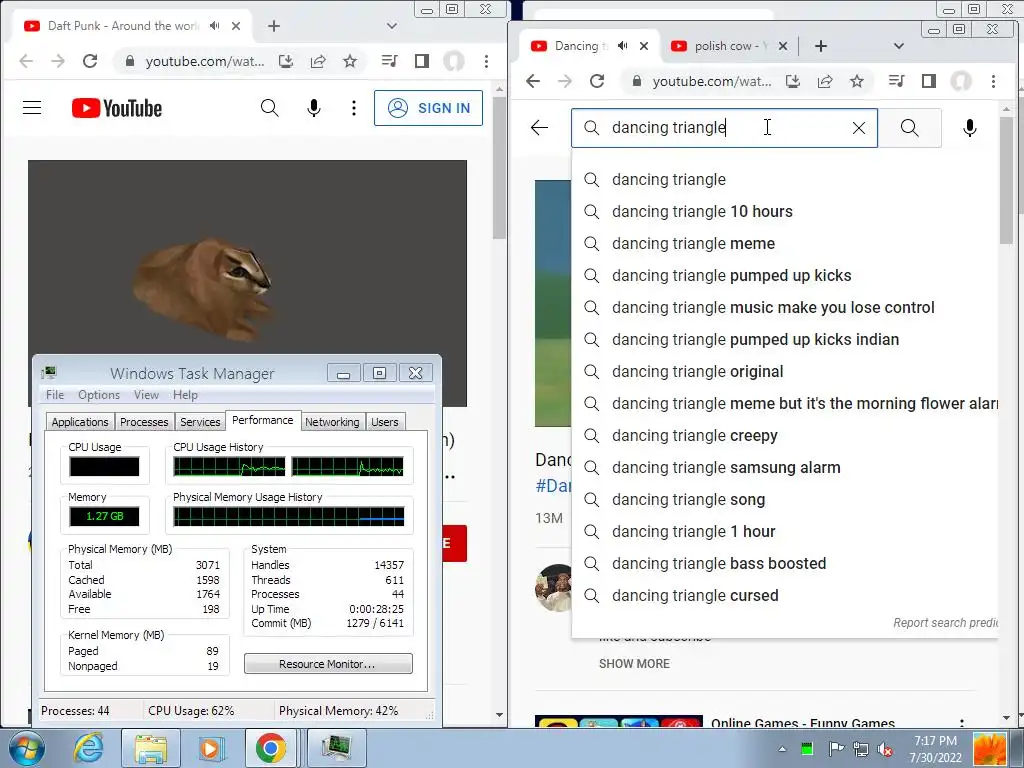Reload page in right Chrome window
The width and height of the screenshot is (1024, 768).
coord(597,81)
